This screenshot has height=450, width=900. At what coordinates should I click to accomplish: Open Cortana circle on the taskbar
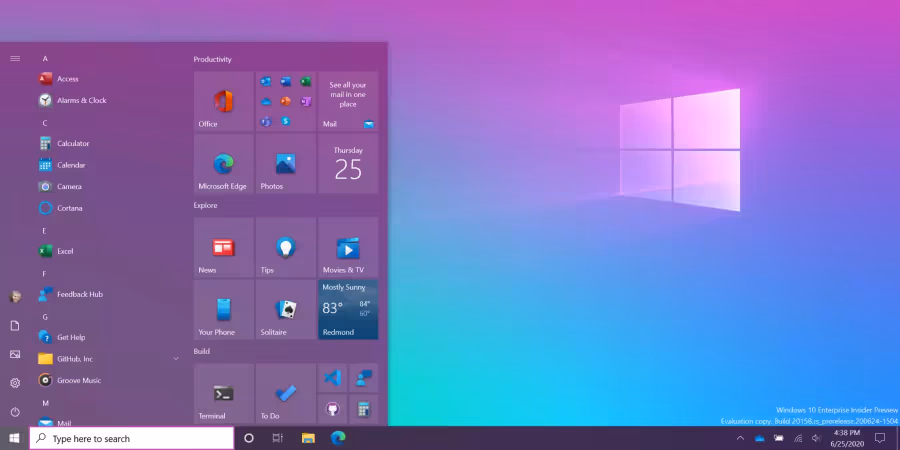[x=249, y=439]
